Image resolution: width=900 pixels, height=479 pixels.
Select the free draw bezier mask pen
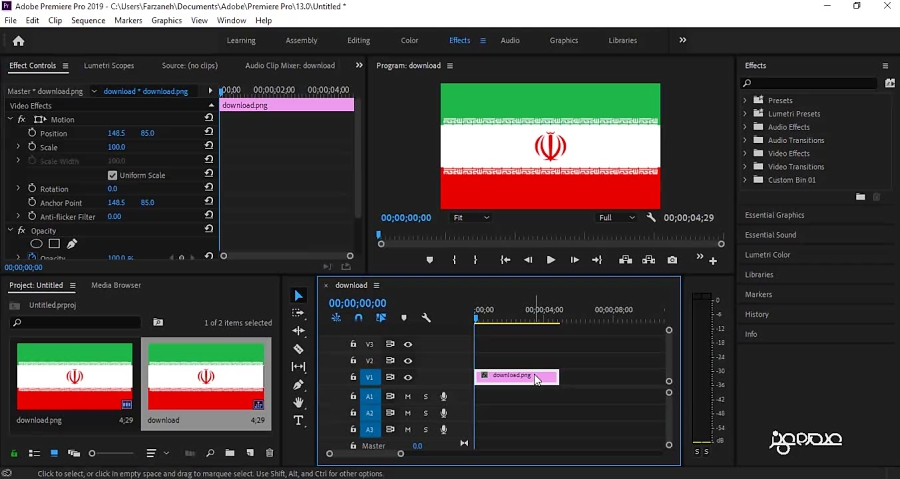pos(72,244)
